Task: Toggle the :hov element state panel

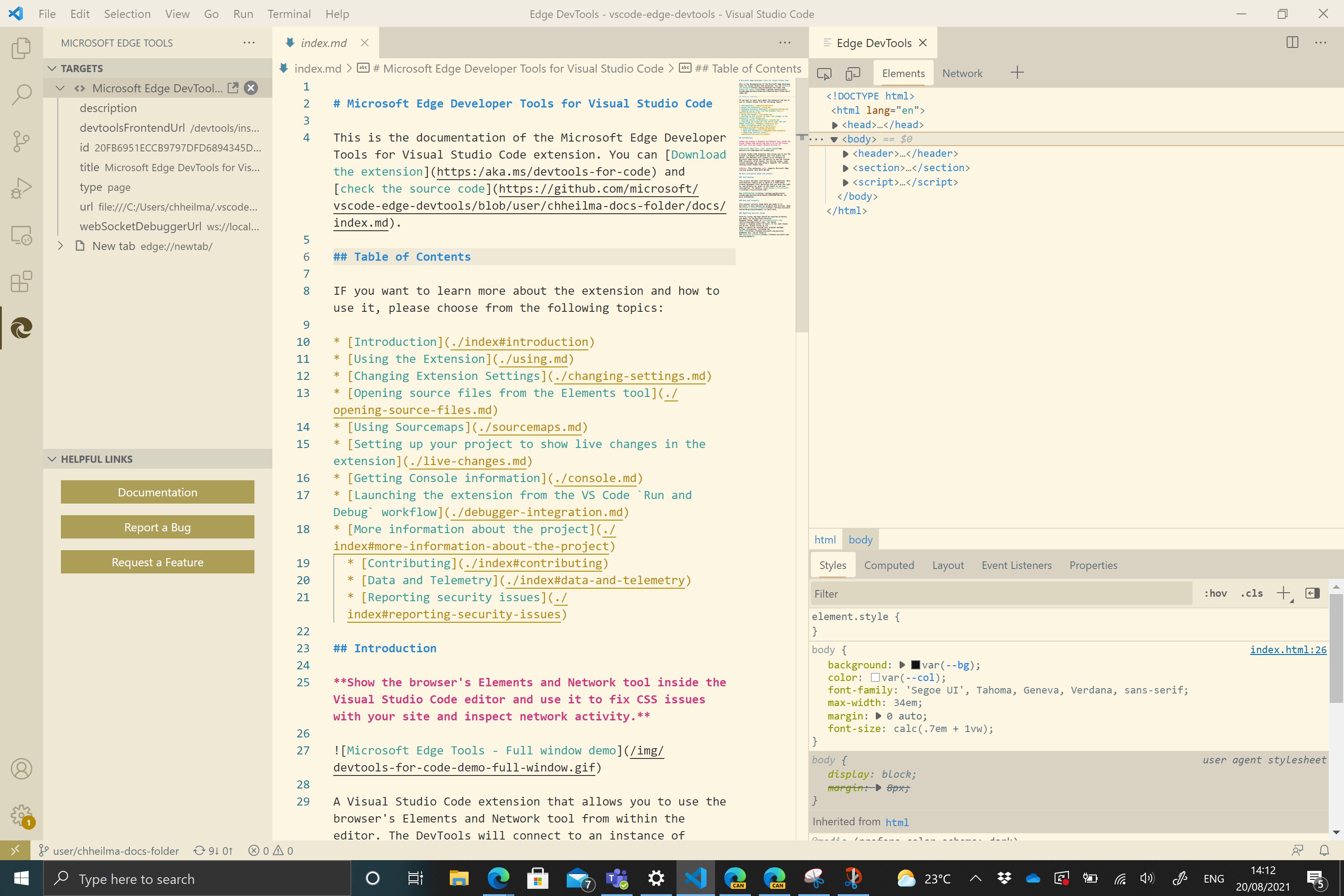Action: point(1215,593)
